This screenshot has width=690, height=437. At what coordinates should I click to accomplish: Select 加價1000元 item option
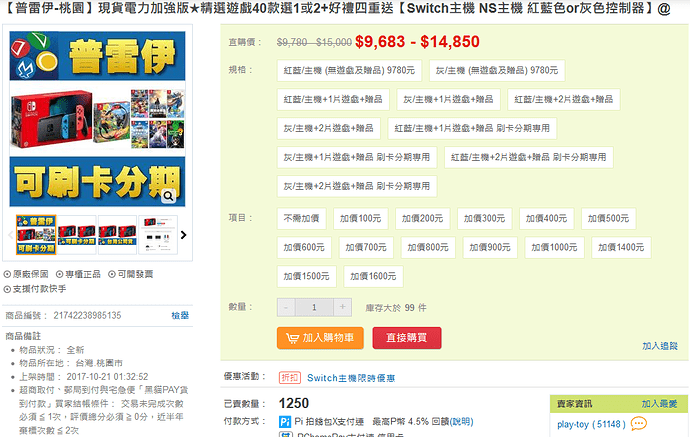554,248
